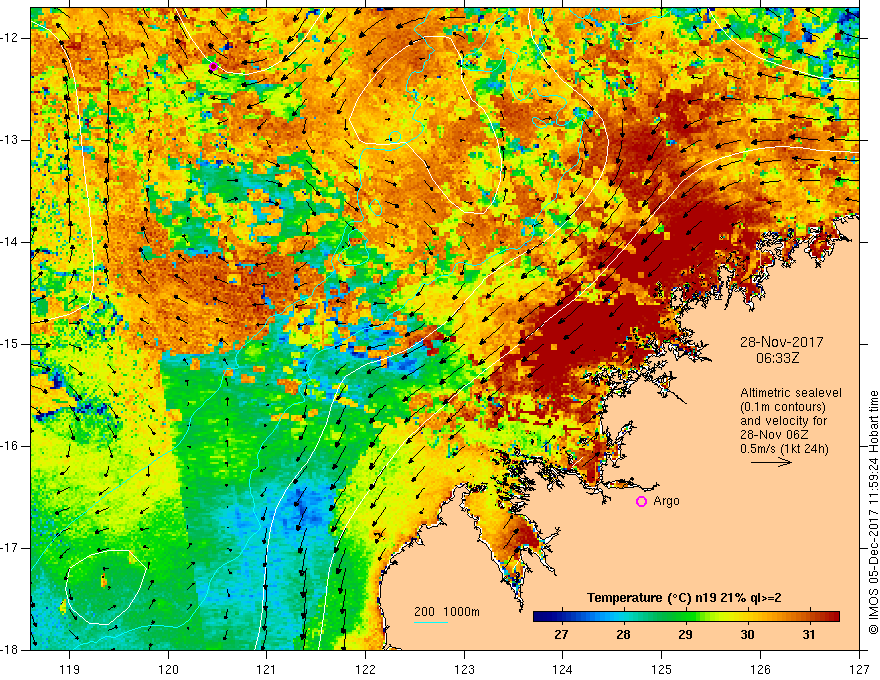Click the IMOS copyright timestamp text
Screen dimensions: 880x680
pos(873,512)
